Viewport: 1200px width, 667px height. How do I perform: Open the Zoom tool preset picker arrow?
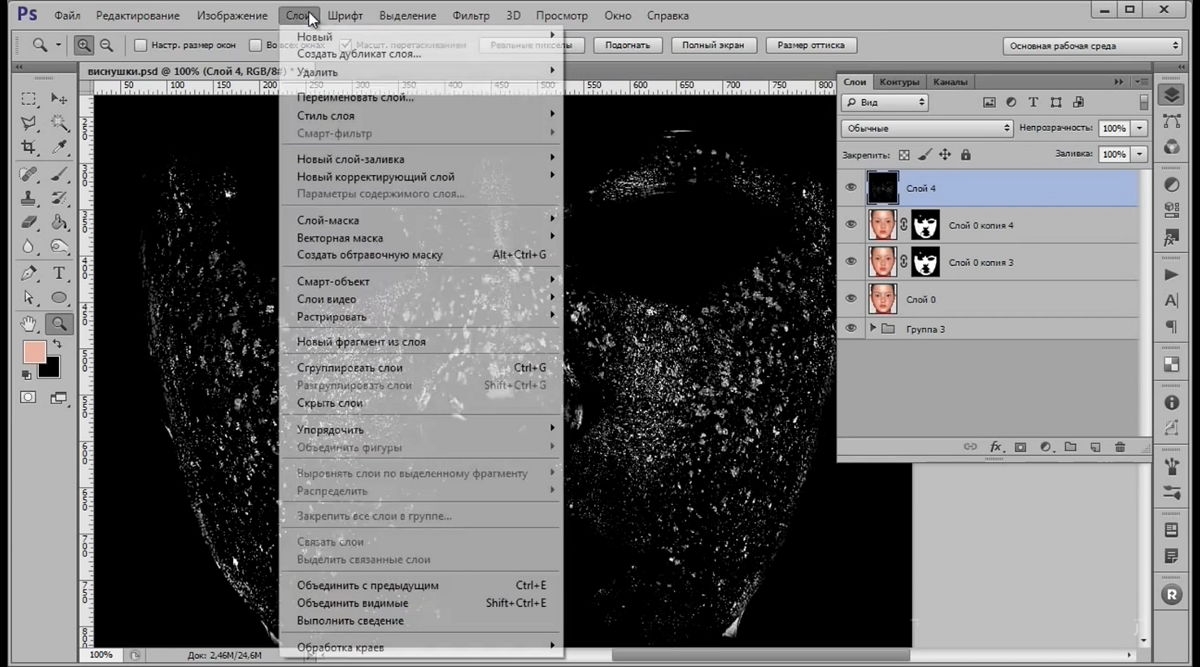pos(58,45)
